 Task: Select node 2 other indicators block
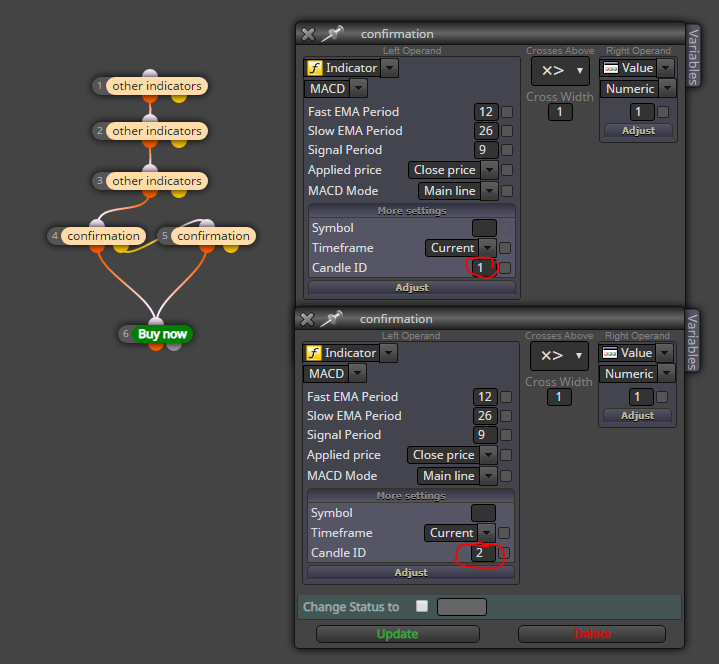click(x=157, y=131)
